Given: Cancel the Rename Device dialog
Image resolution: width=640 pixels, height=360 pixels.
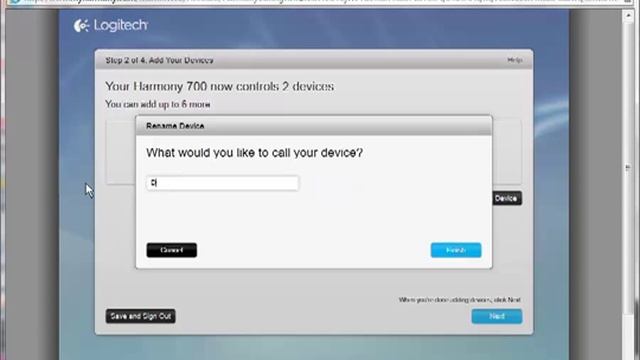Looking at the screenshot, I should [x=171, y=250].
